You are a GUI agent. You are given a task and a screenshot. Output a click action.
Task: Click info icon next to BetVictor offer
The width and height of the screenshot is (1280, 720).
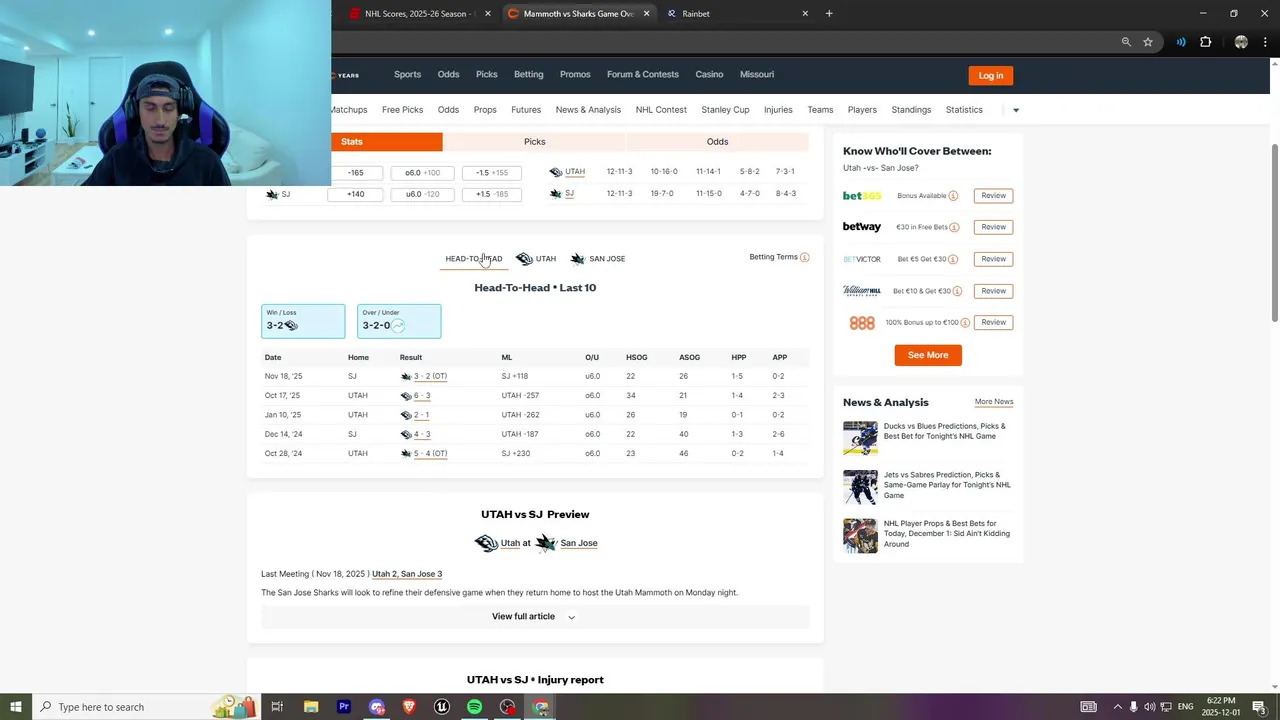[953, 259]
